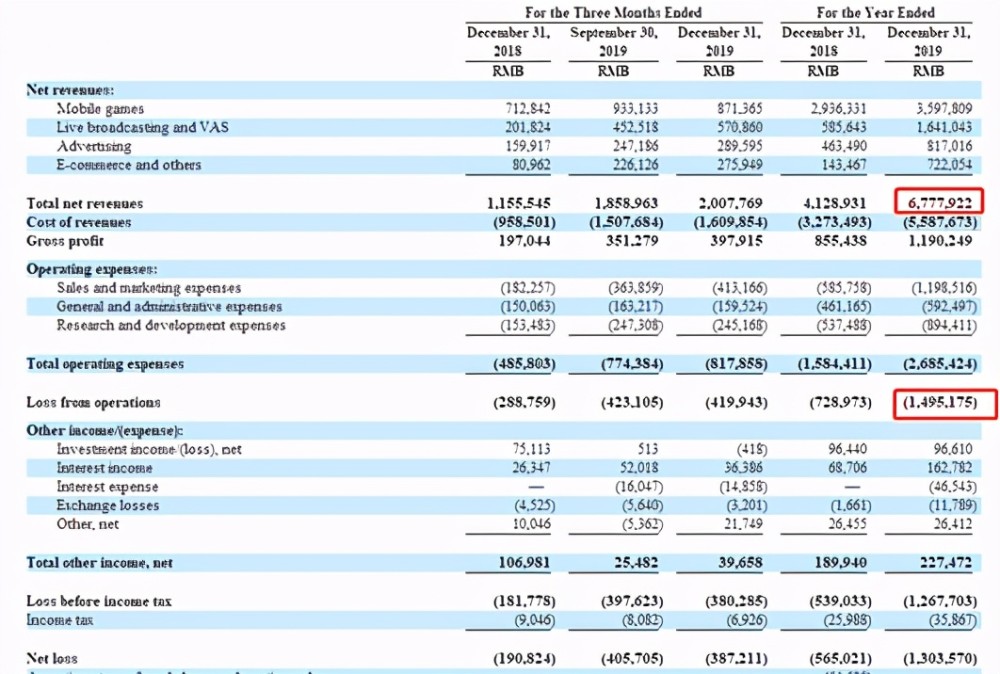Select the 'Exchange losses' row label
Screen dimensions: 1000x674
[108, 506]
